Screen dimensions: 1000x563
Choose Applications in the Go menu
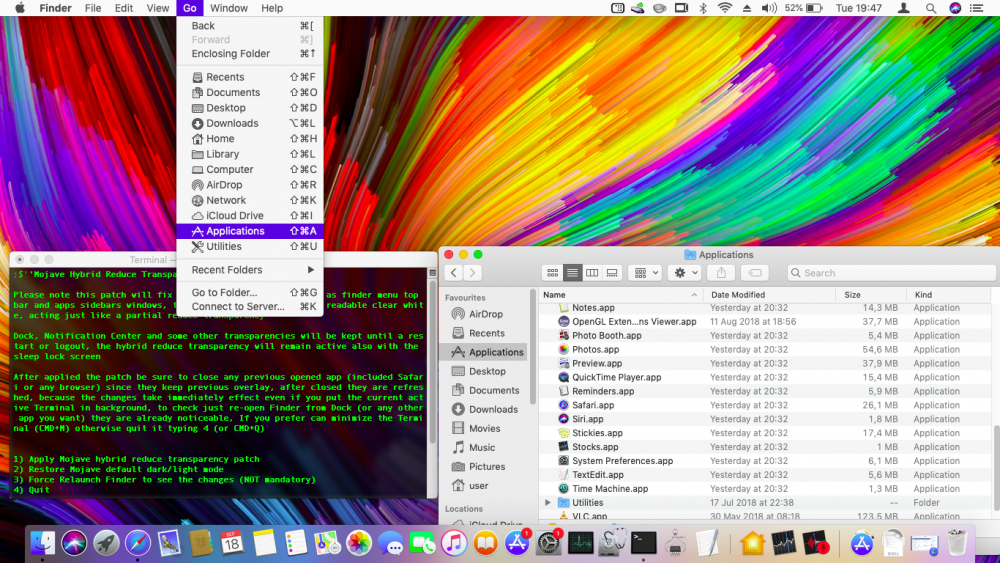250,231
